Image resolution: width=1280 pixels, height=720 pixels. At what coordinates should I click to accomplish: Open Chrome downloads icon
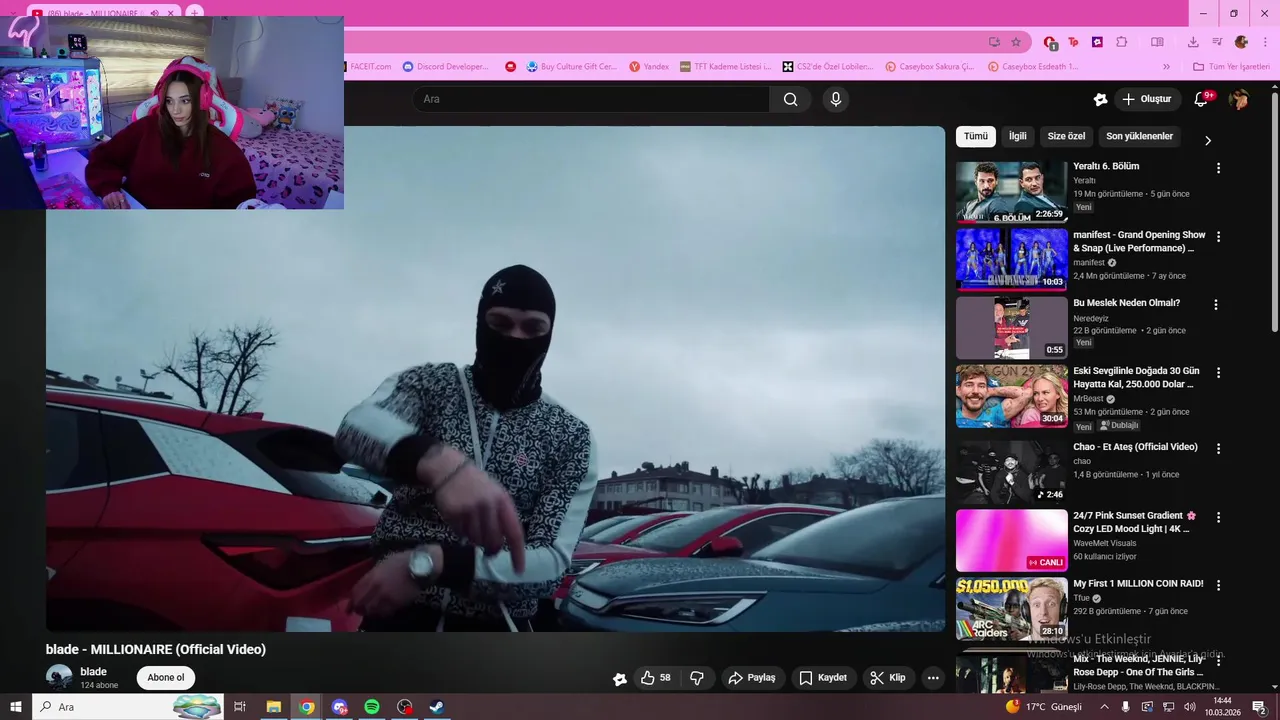[1193, 42]
